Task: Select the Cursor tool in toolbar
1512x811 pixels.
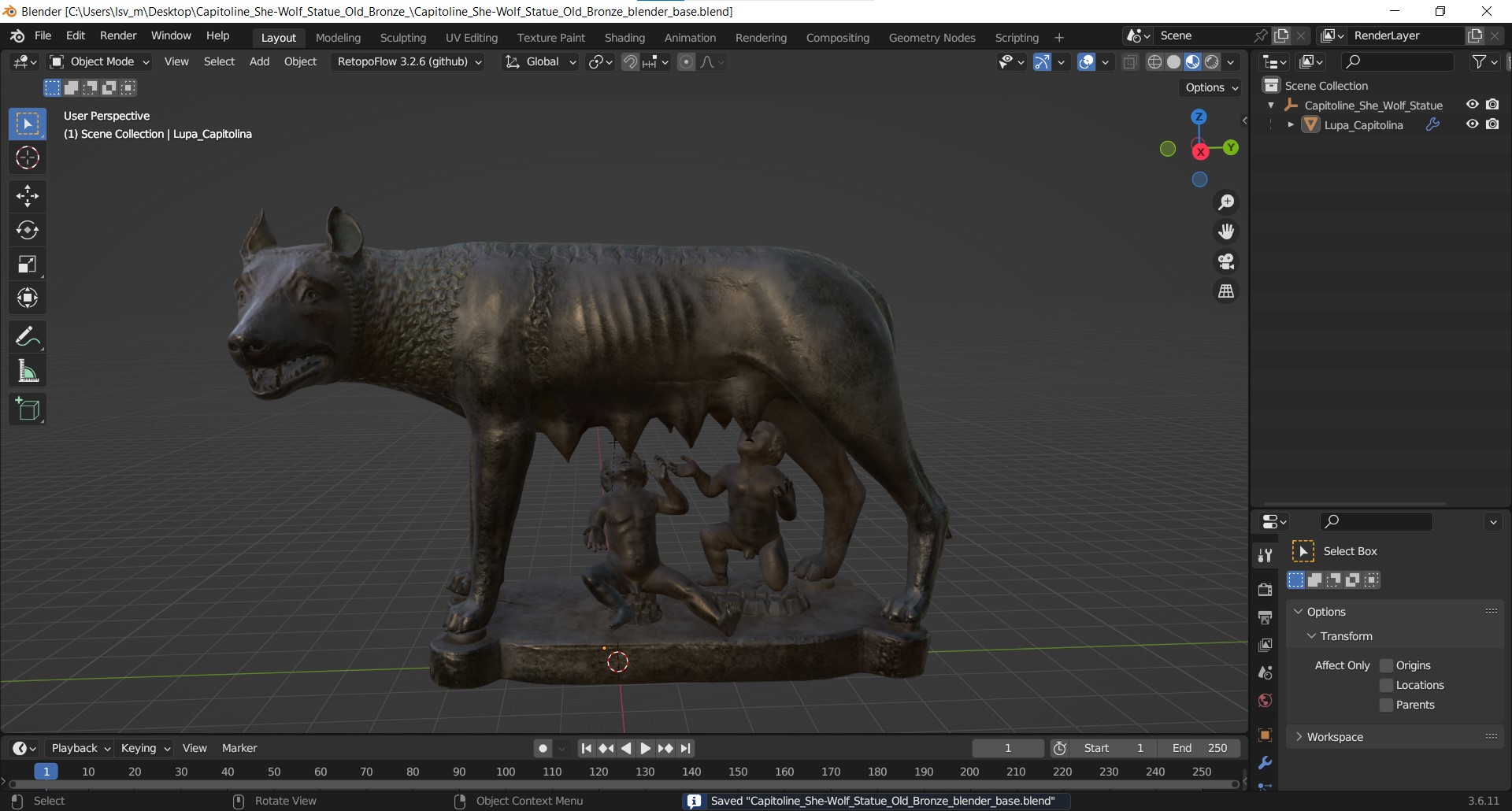Action: coord(28,158)
